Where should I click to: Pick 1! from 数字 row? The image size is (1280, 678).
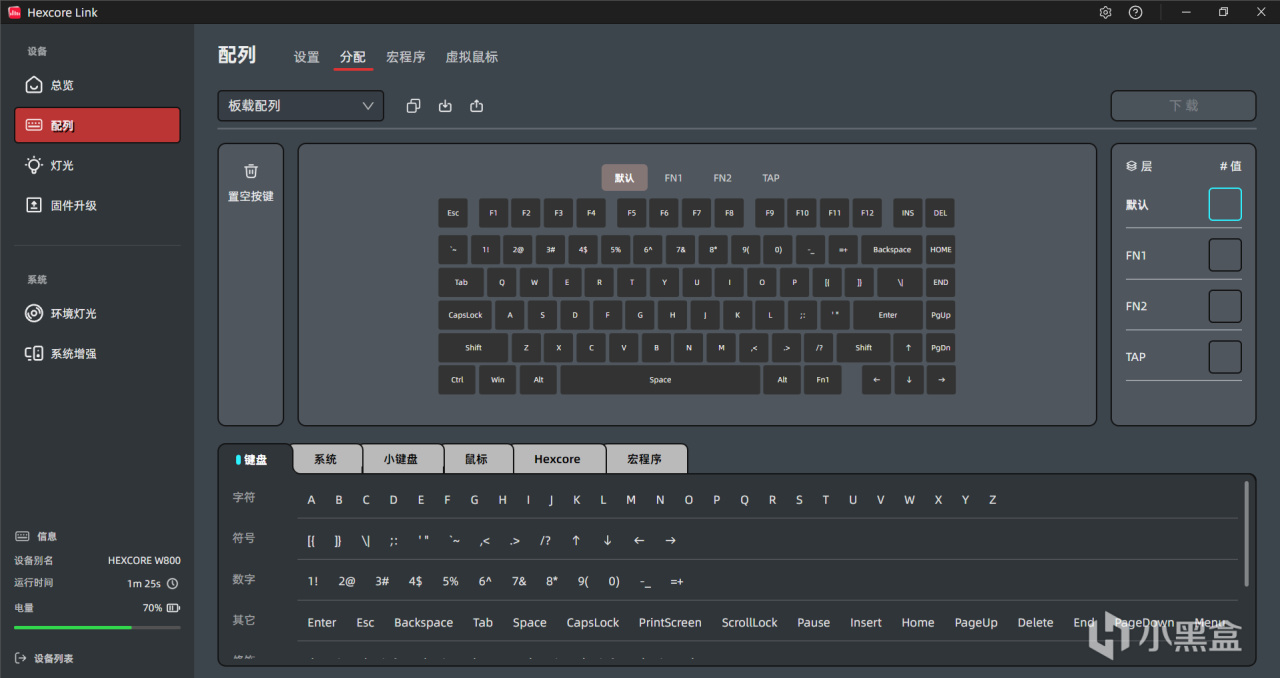[313, 581]
